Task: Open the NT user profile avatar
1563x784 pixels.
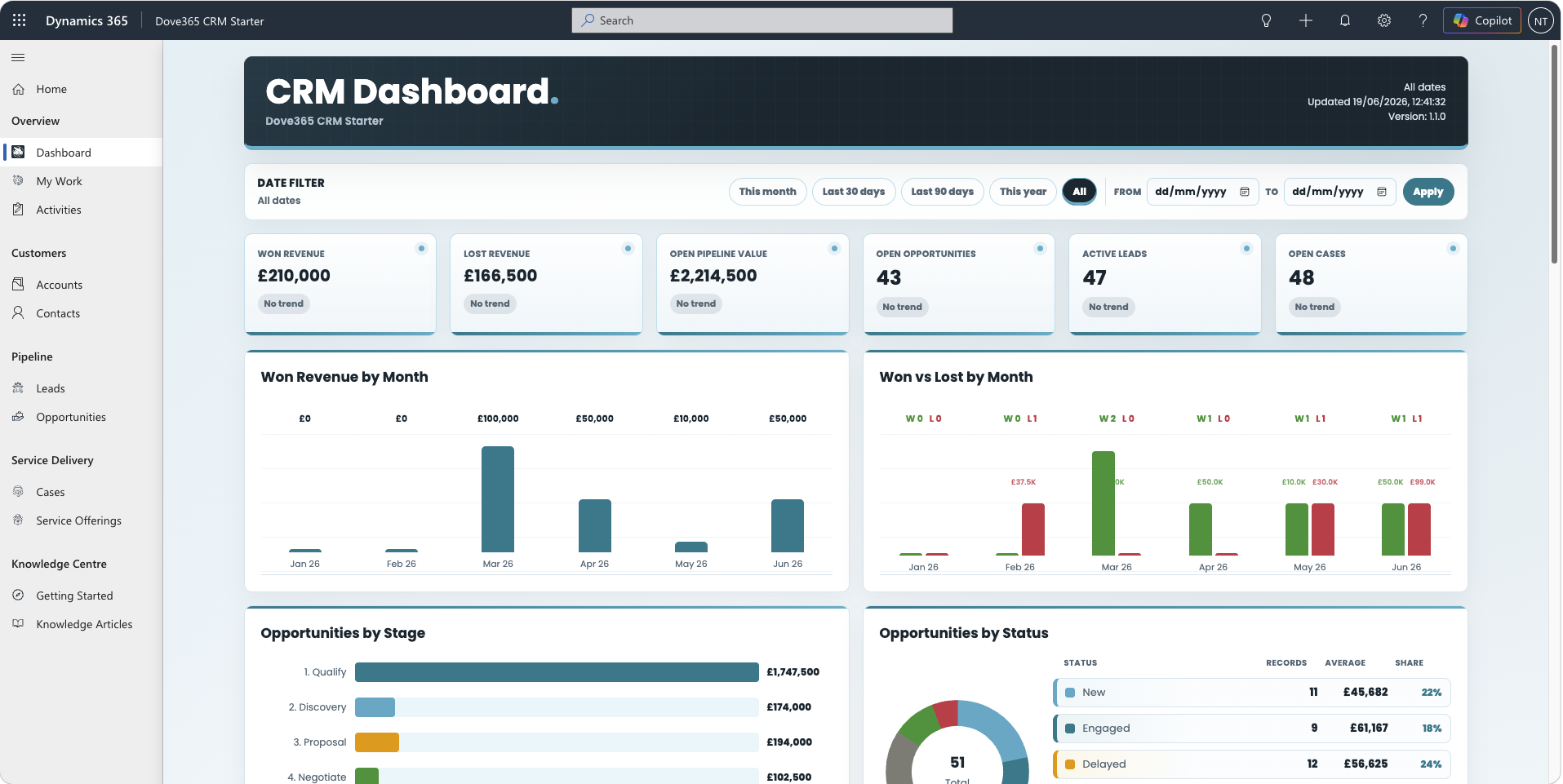Action: point(1541,21)
